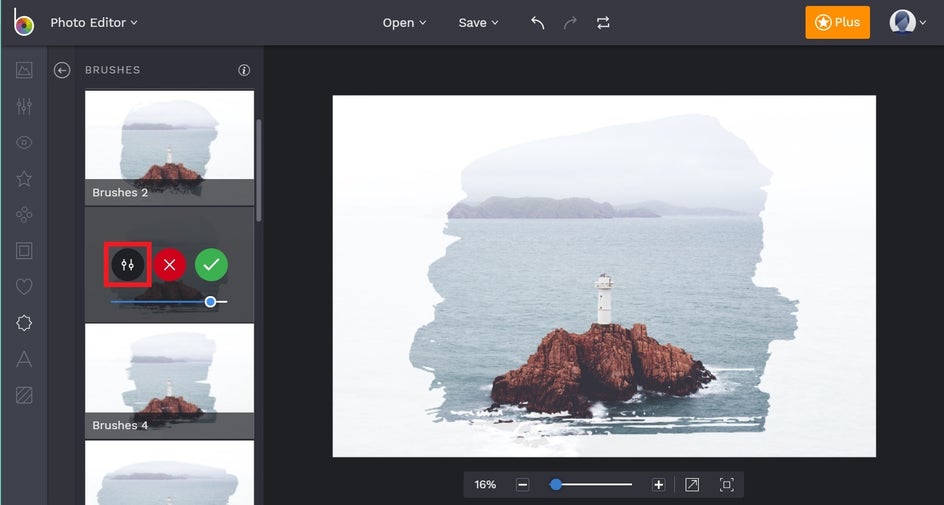The width and height of the screenshot is (944, 505).
Task: Open the Text tool in sidebar
Action: pos(24,359)
